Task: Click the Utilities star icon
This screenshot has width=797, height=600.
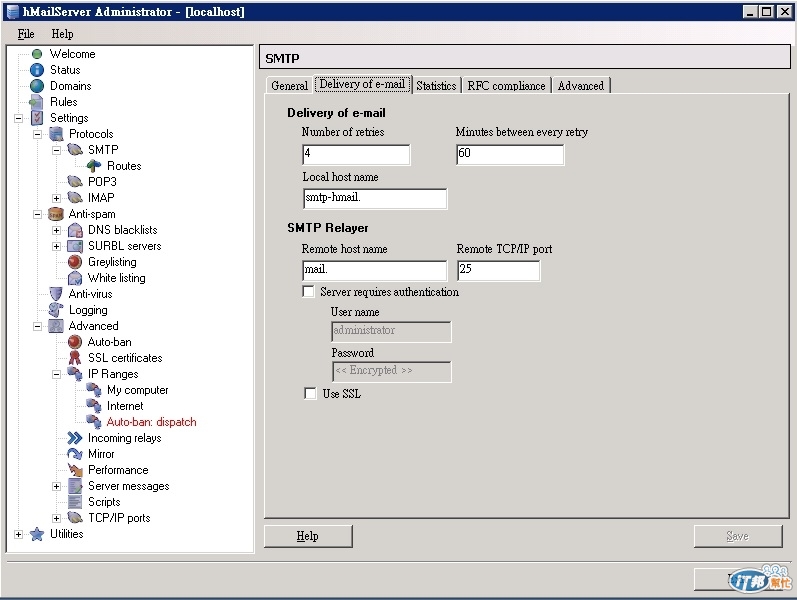Action: point(37,534)
